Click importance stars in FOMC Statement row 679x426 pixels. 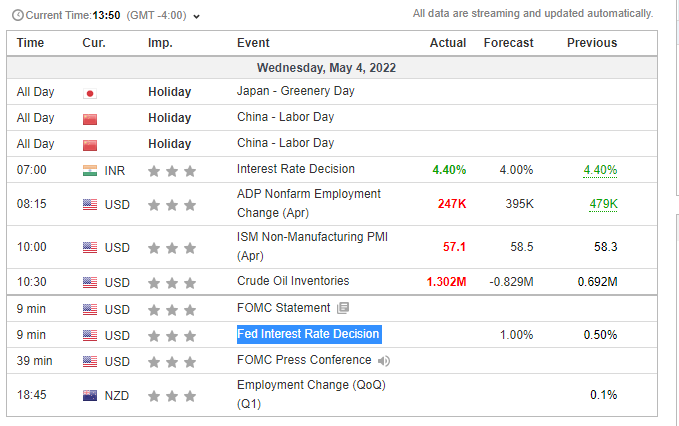(x=172, y=310)
